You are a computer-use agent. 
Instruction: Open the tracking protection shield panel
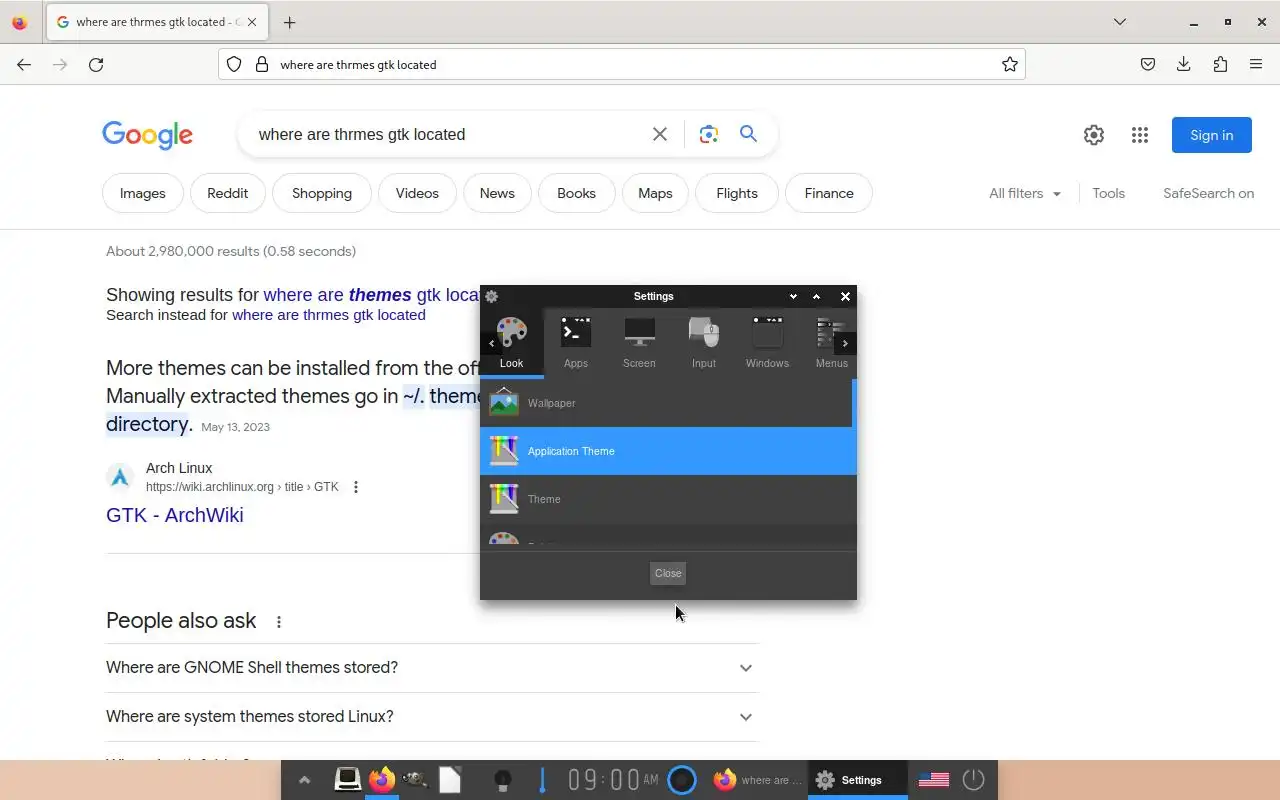point(234,64)
